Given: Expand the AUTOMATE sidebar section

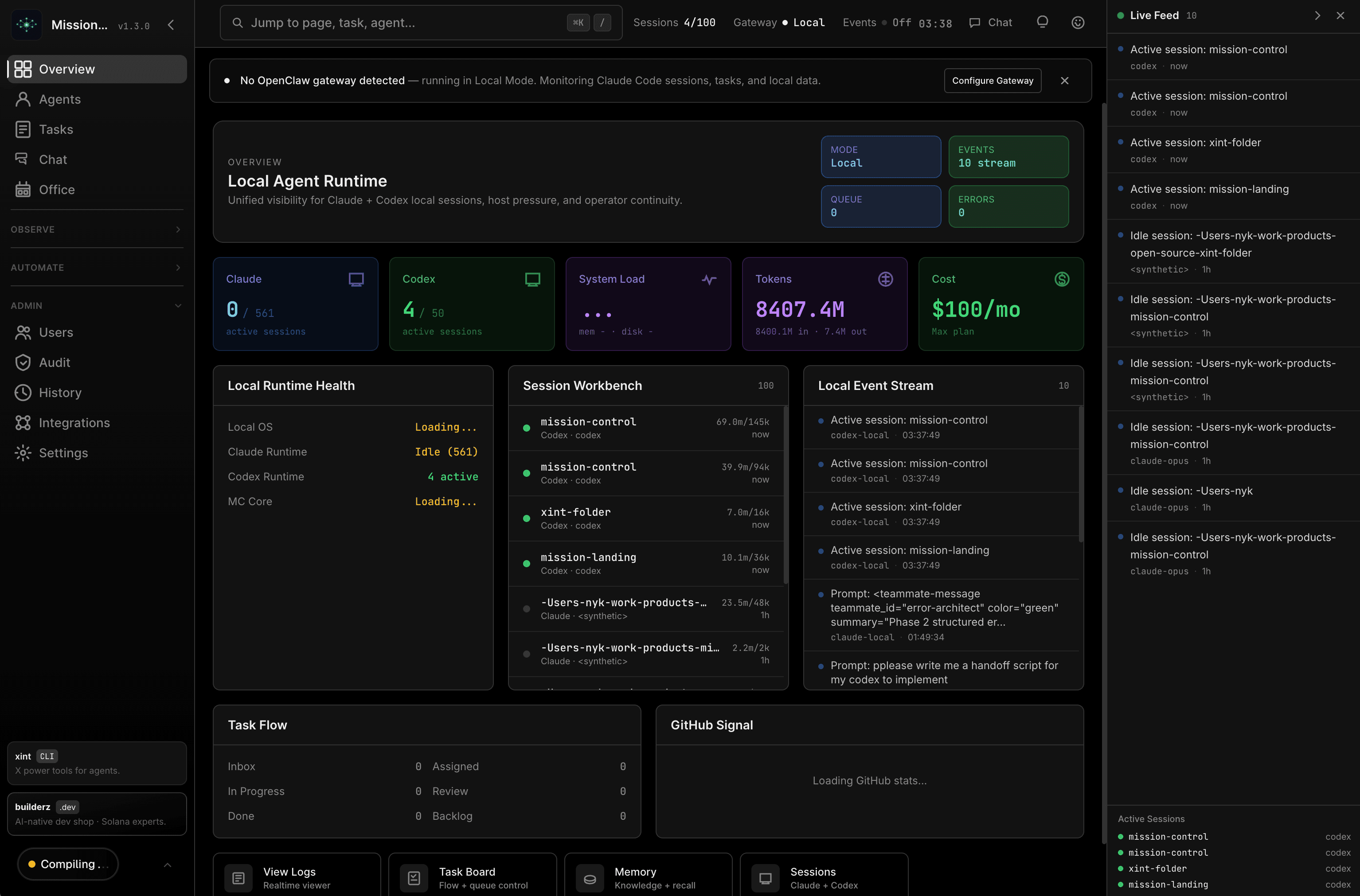Looking at the screenshot, I should point(177,268).
